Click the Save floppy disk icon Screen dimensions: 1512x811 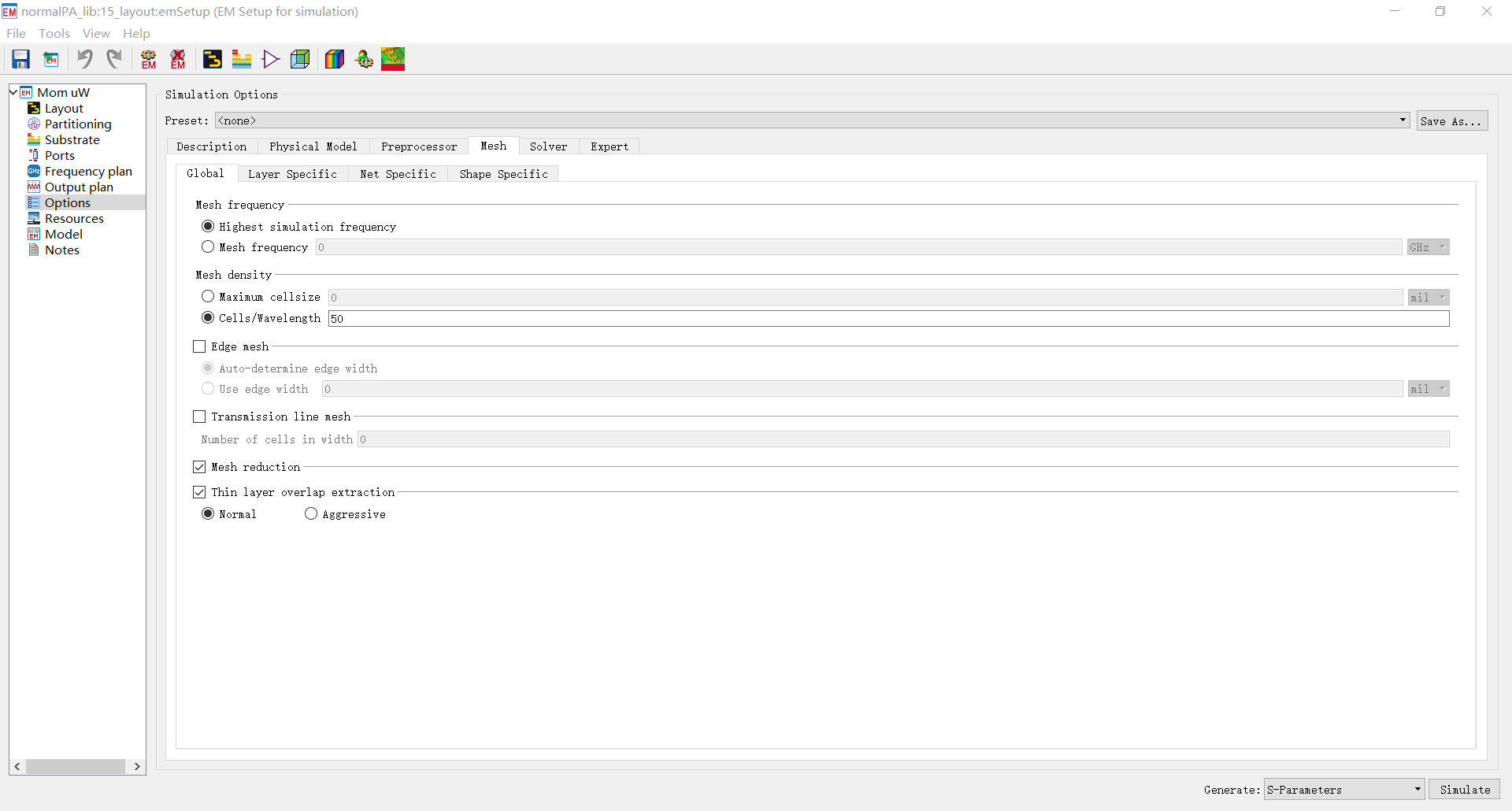coord(20,59)
